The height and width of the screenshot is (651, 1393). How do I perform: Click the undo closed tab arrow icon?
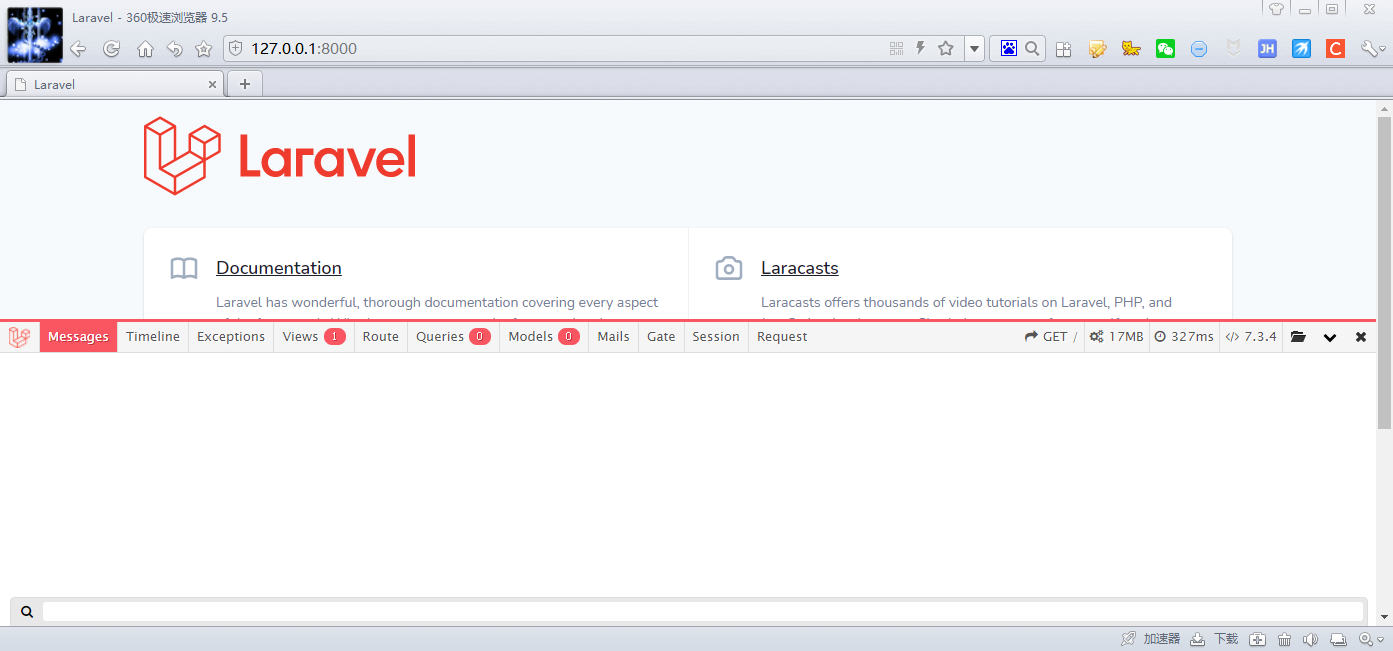pyautogui.click(x=174, y=49)
